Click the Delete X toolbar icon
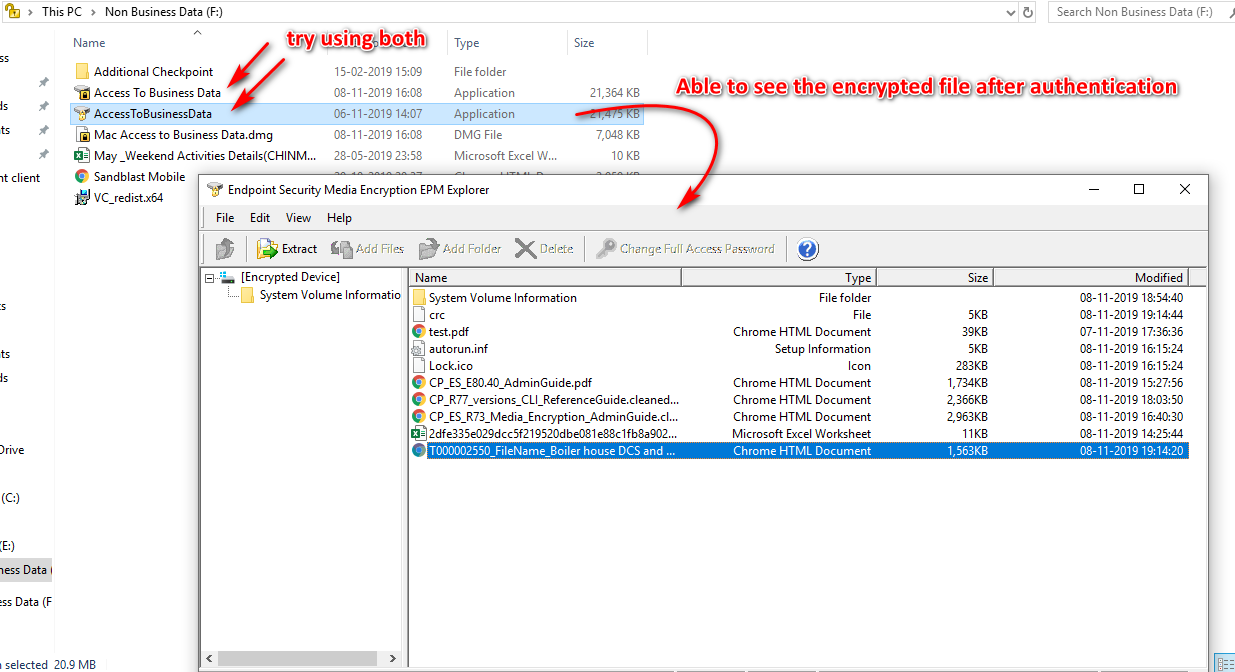 tap(525, 249)
